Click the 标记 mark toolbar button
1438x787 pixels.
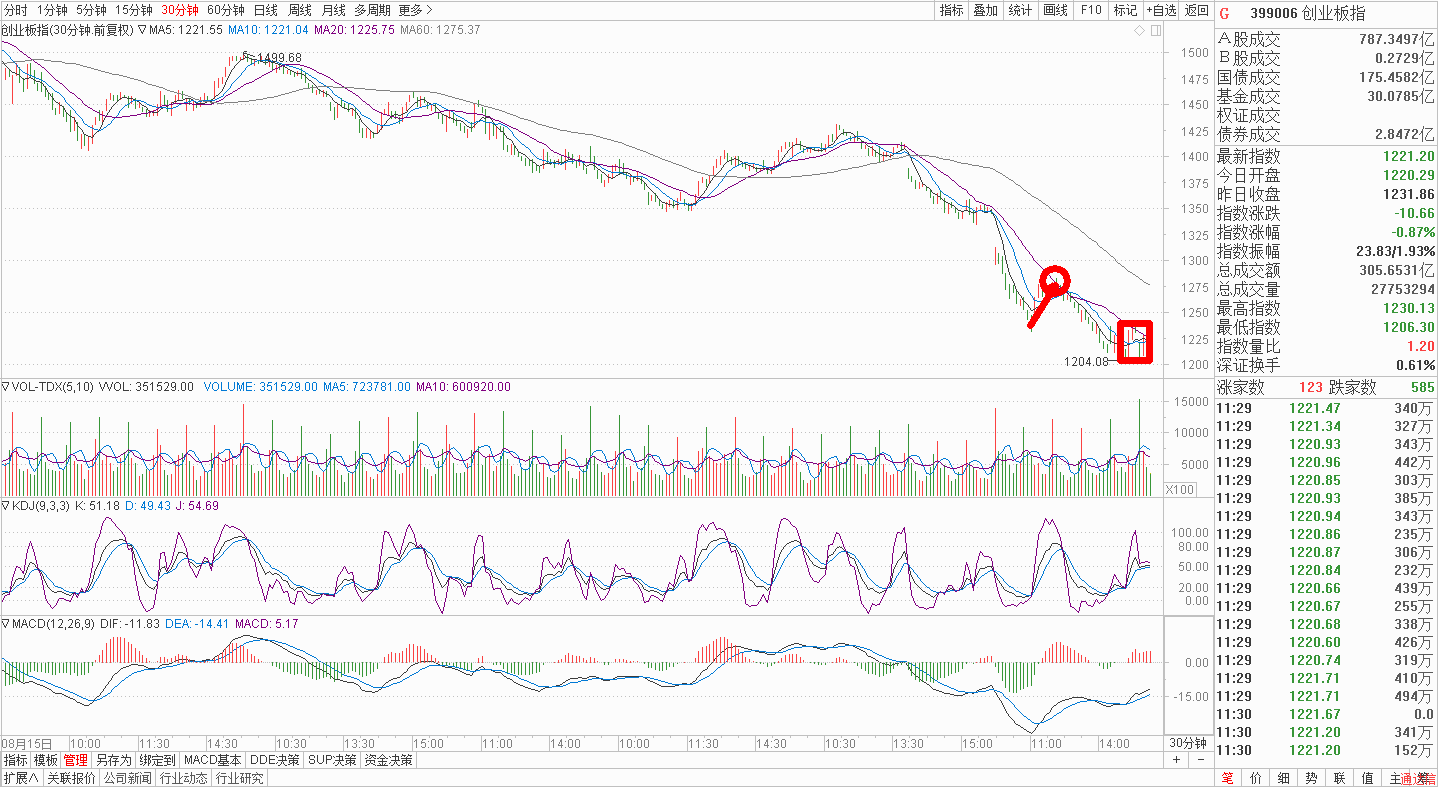(x=1125, y=10)
